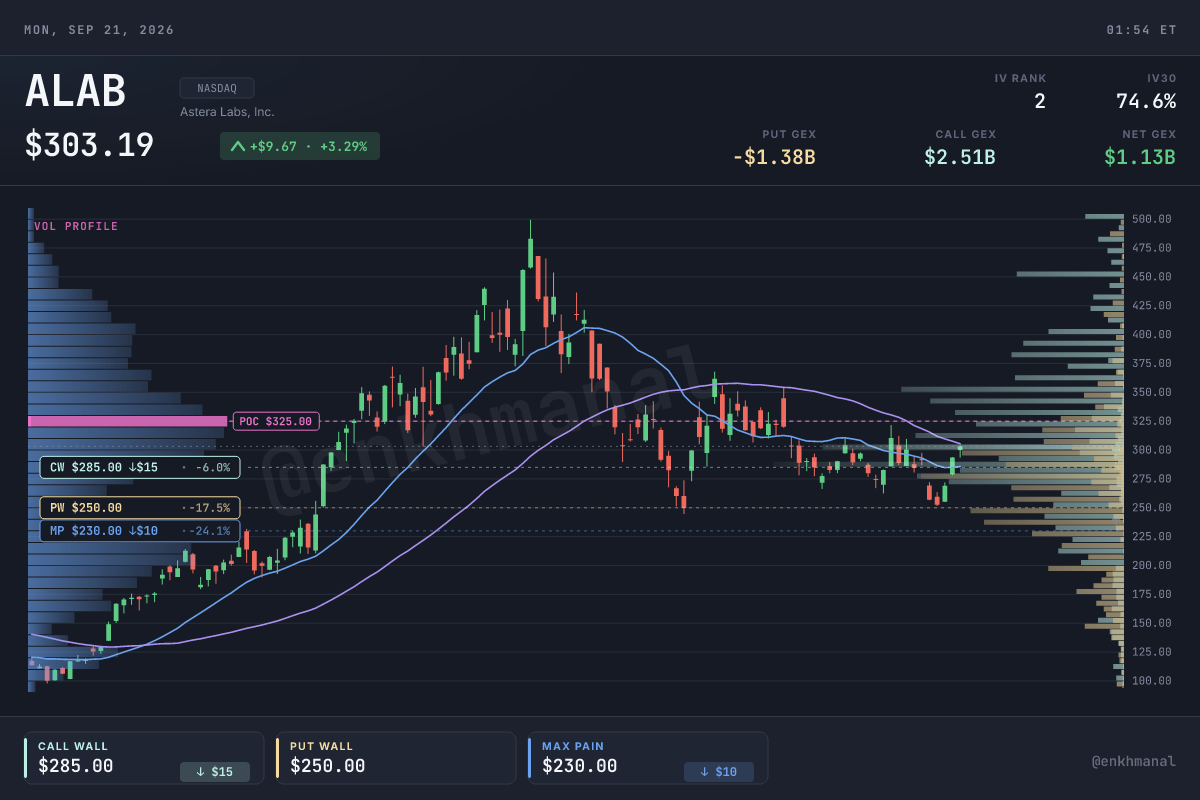This screenshot has height=800, width=1200.
Task: Click the 400.00 price axis label
Action: pos(1152,334)
